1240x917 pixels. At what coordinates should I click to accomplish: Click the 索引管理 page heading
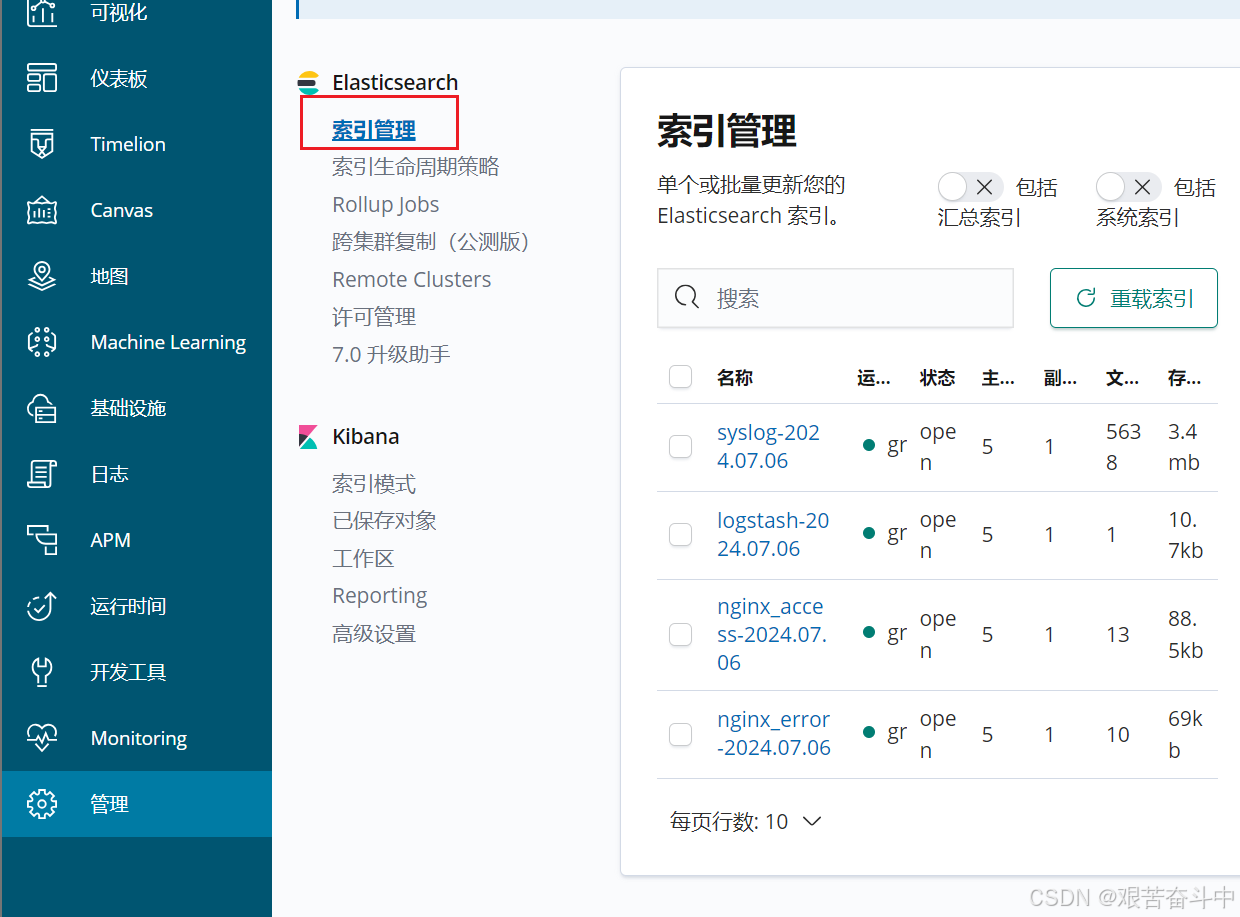(x=727, y=131)
